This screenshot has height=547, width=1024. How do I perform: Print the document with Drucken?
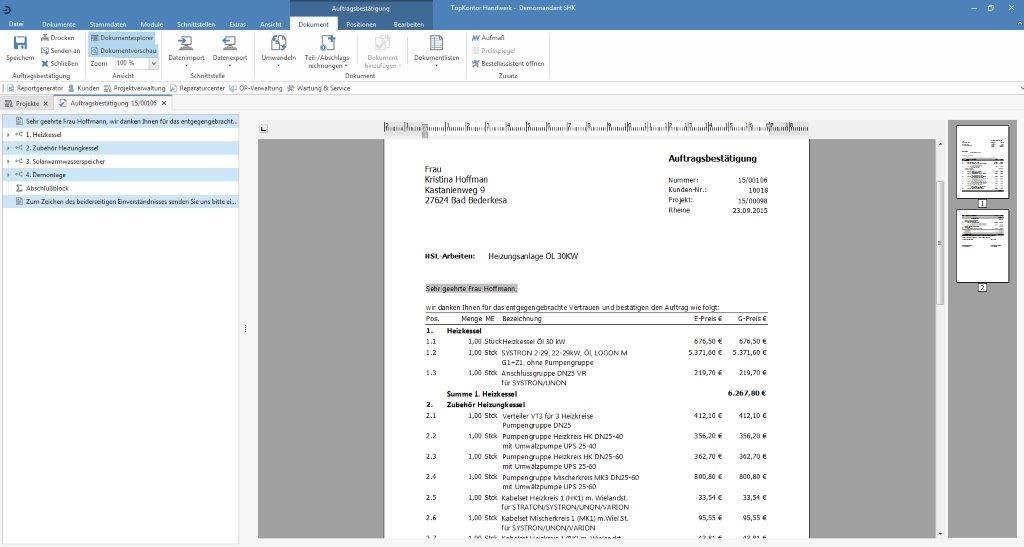click(x=57, y=38)
